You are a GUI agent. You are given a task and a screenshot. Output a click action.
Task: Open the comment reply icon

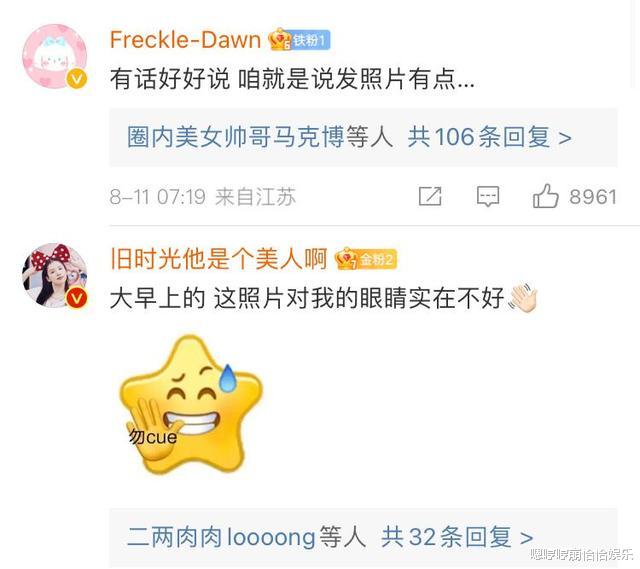point(488,197)
